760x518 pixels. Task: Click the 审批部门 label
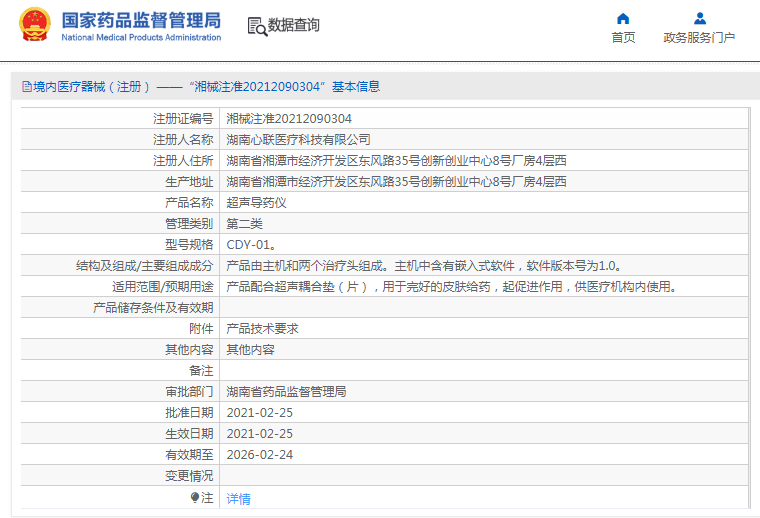tap(189, 392)
